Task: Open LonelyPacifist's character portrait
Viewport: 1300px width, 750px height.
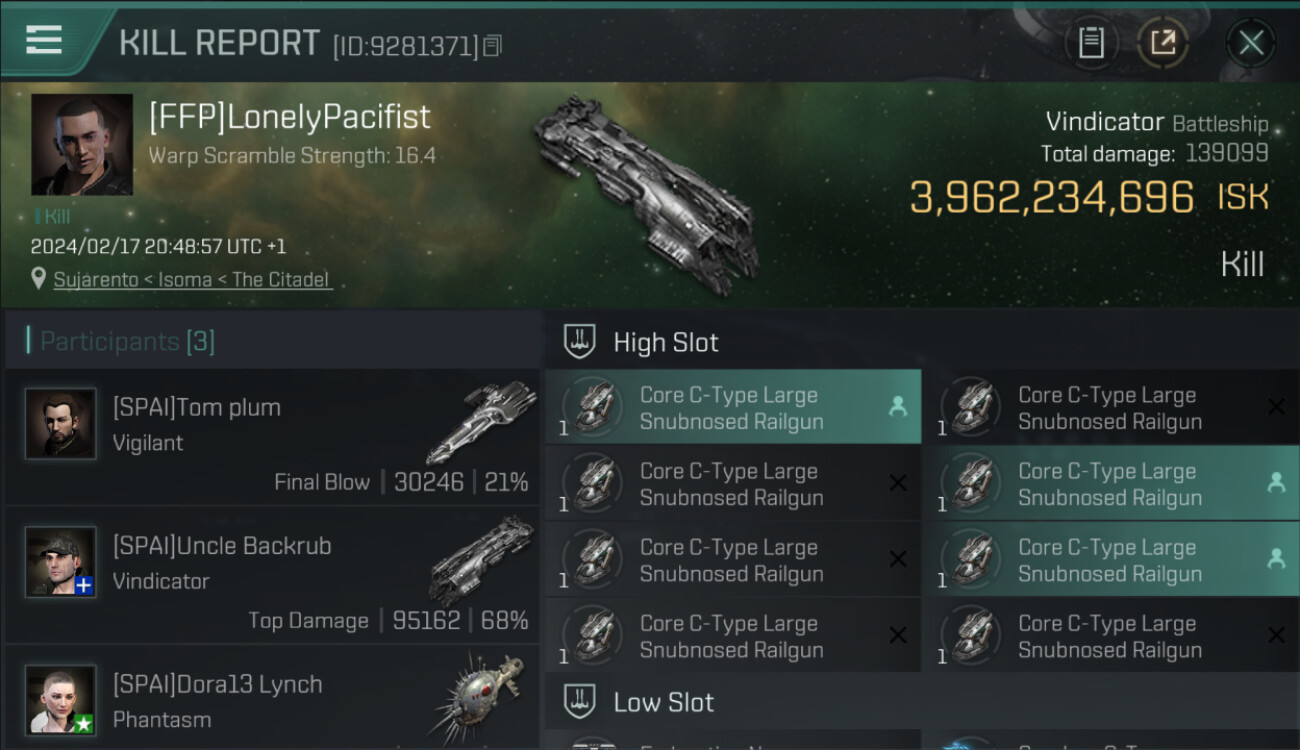Action: [x=81, y=144]
